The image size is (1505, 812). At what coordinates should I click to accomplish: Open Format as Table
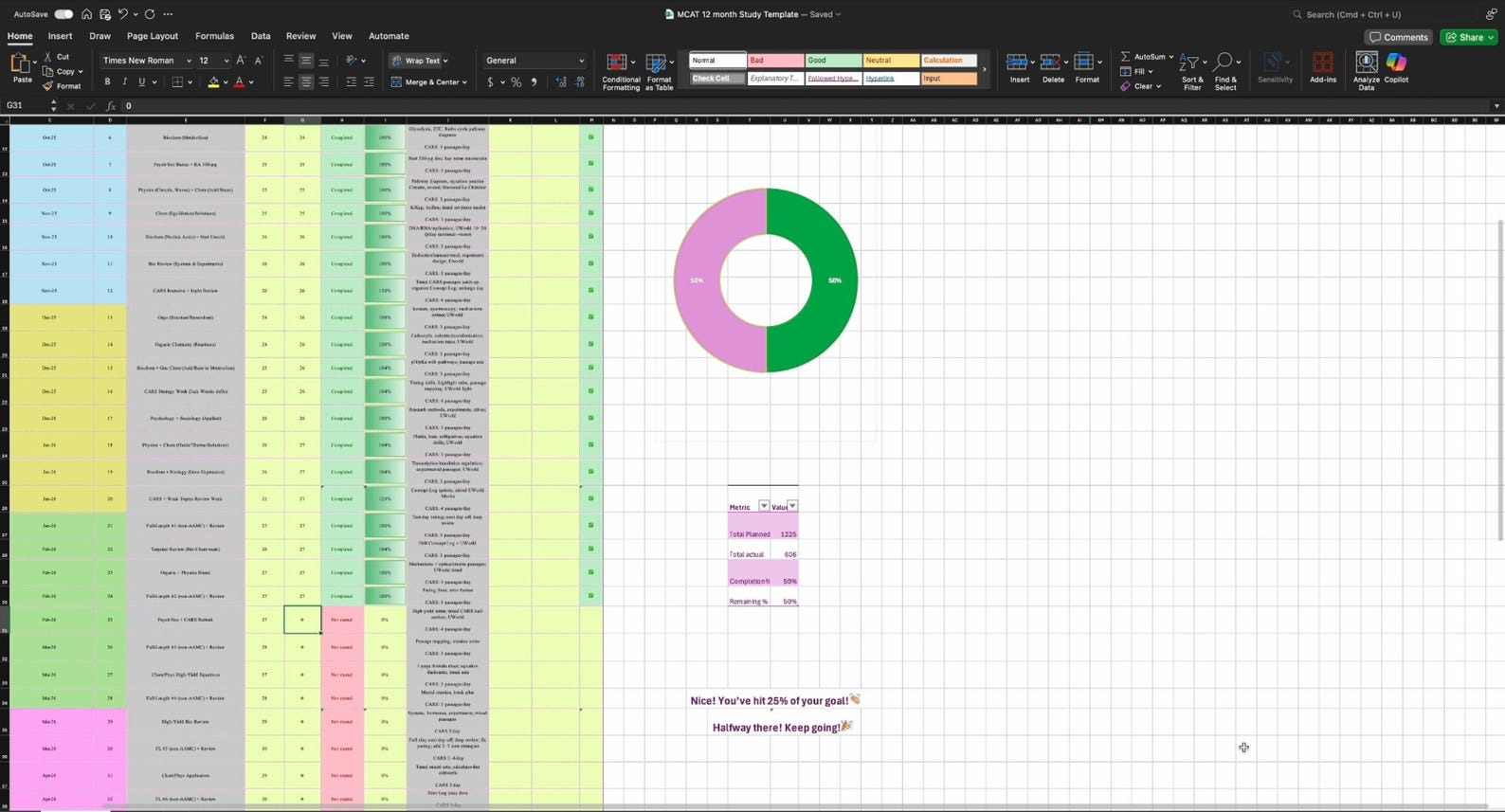659,72
